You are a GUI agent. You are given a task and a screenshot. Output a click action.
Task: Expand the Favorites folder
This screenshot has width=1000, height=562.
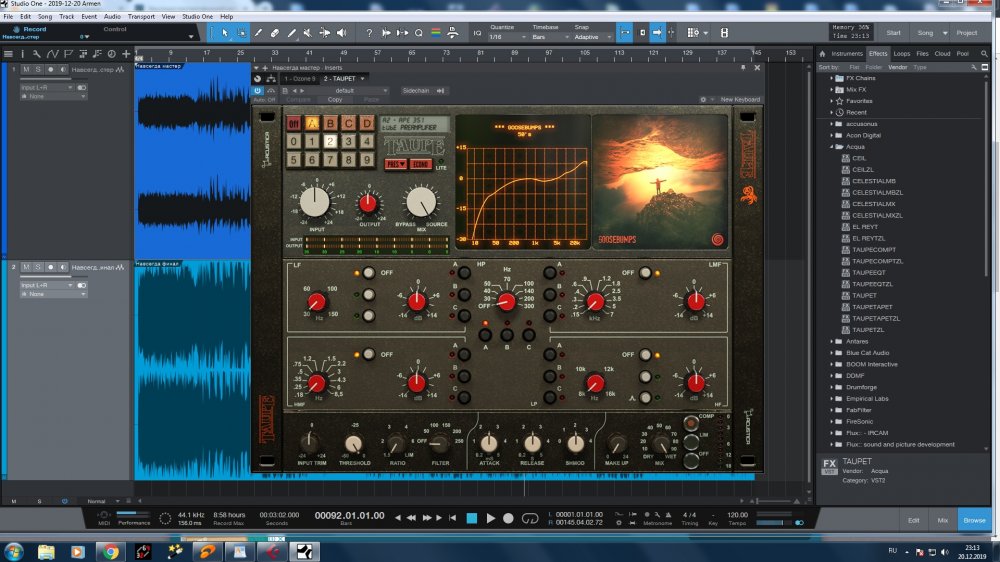(832, 101)
